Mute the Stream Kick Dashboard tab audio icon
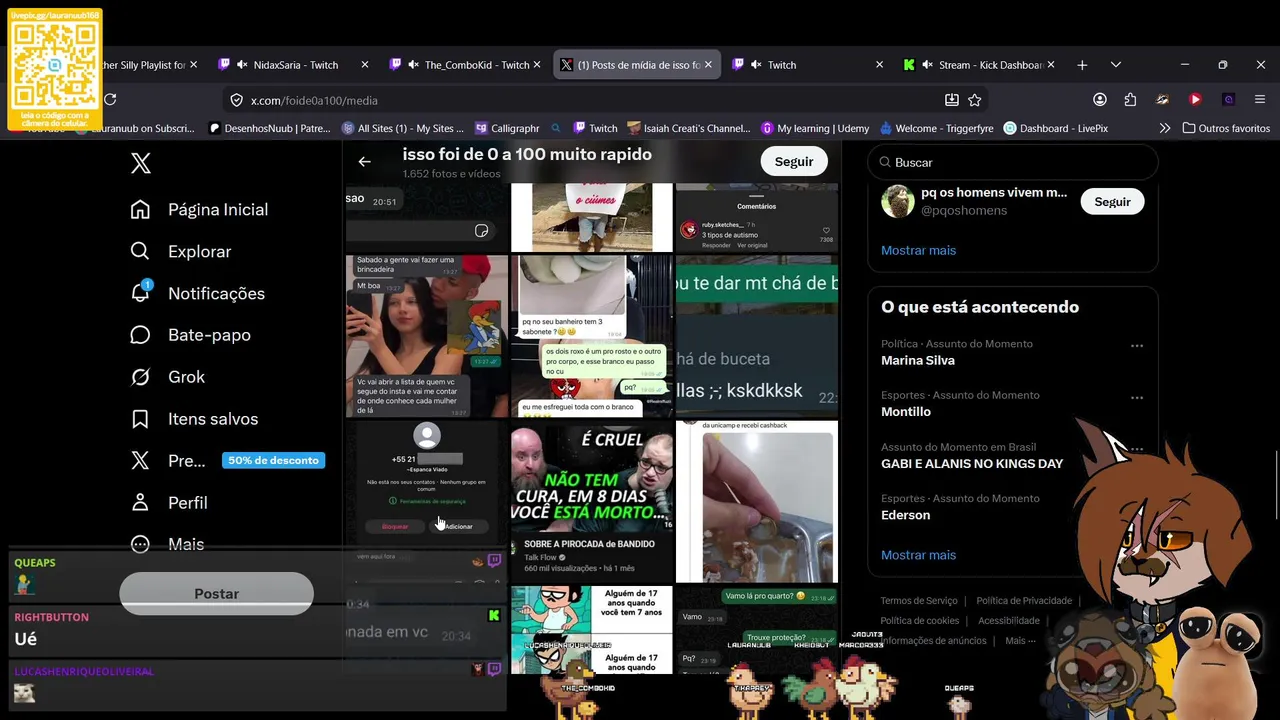Image resolution: width=1280 pixels, height=720 pixels. click(x=927, y=65)
